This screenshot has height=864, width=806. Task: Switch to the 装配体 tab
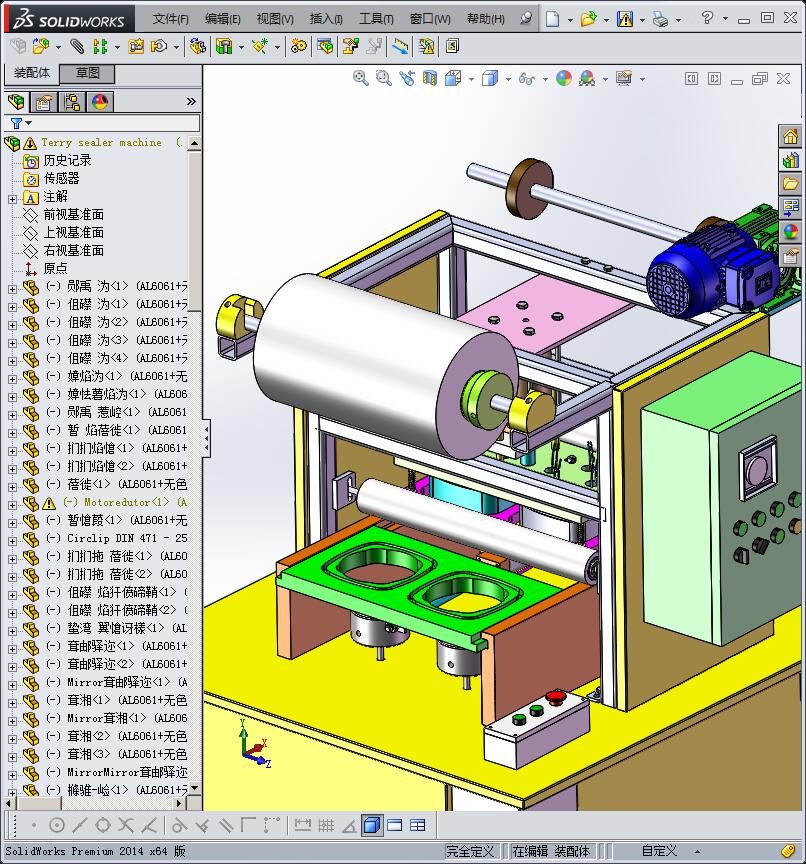coord(32,73)
